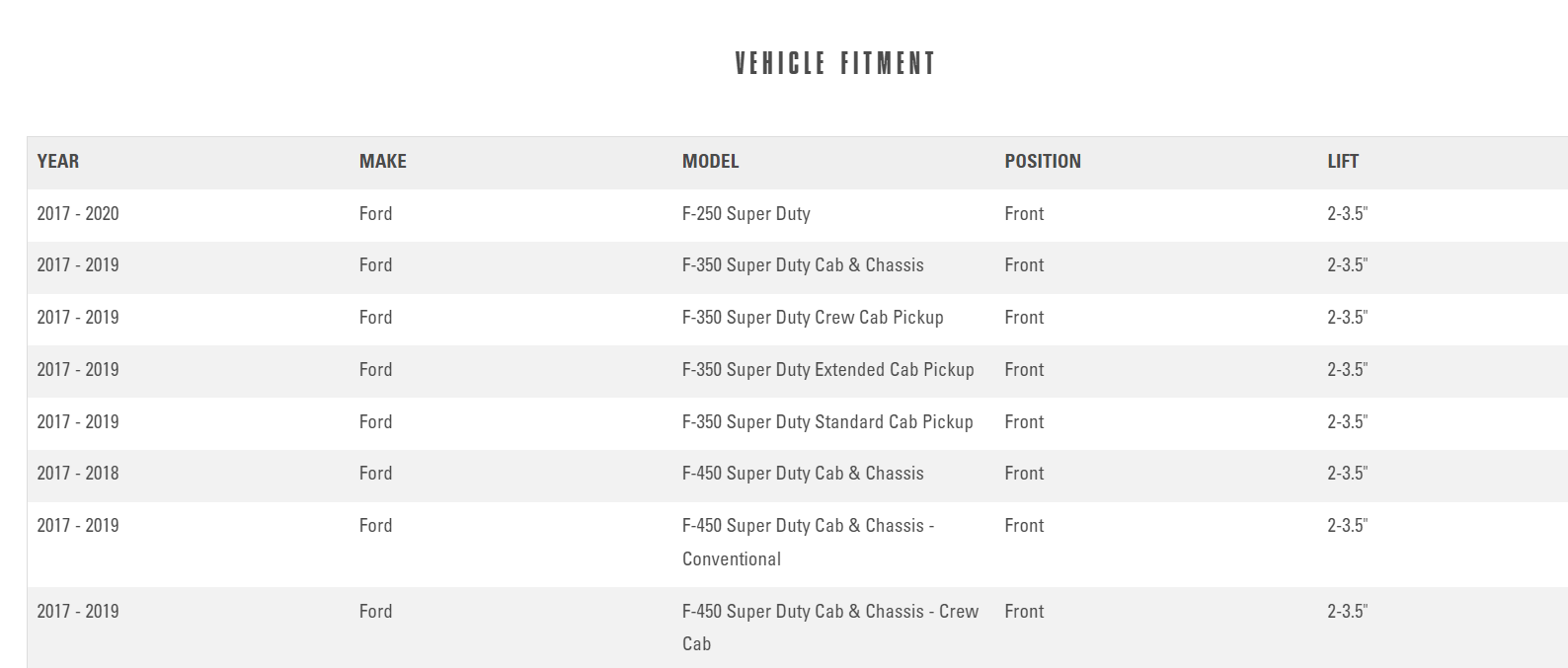Click the F-250 Super Duty model cell
This screenshot has width=1568, height=668.
click(745, 213)
